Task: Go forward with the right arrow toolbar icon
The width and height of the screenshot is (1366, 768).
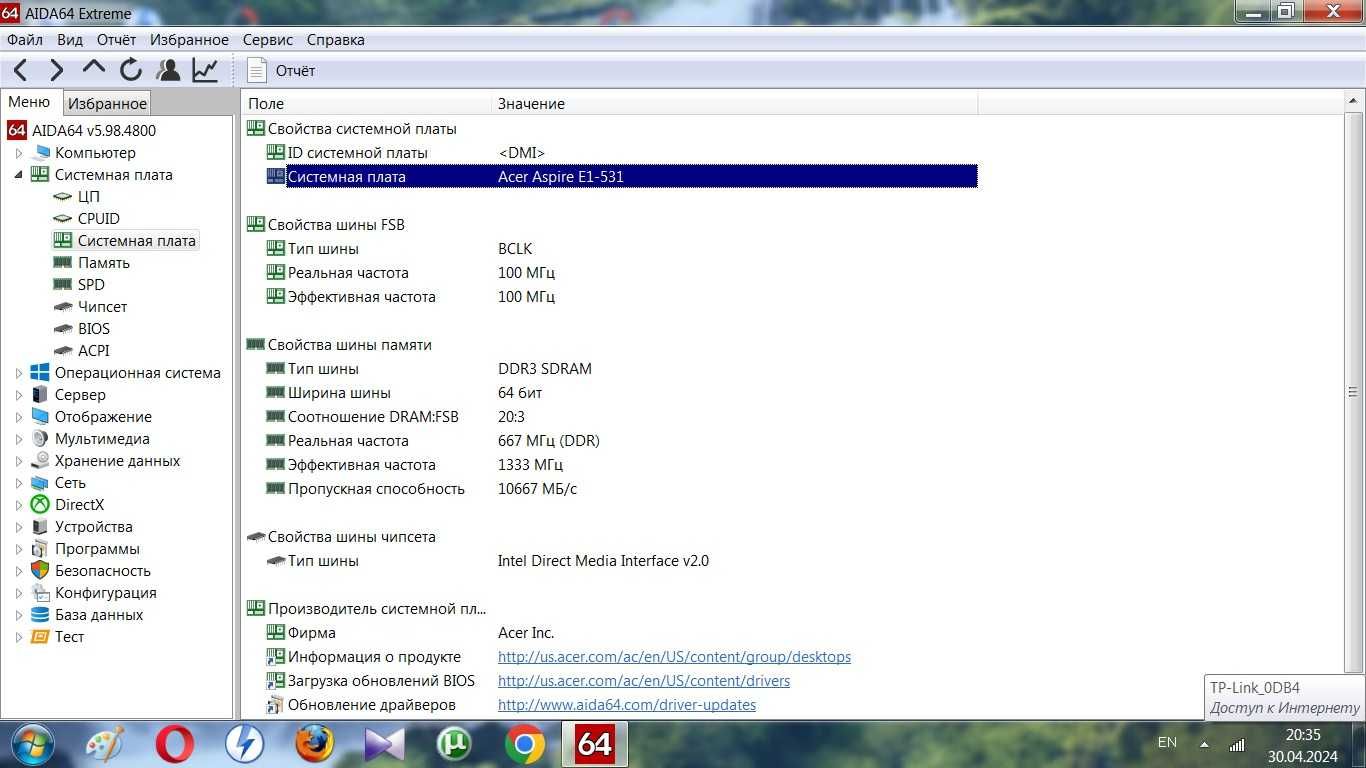Action: (x=56, y=70)
